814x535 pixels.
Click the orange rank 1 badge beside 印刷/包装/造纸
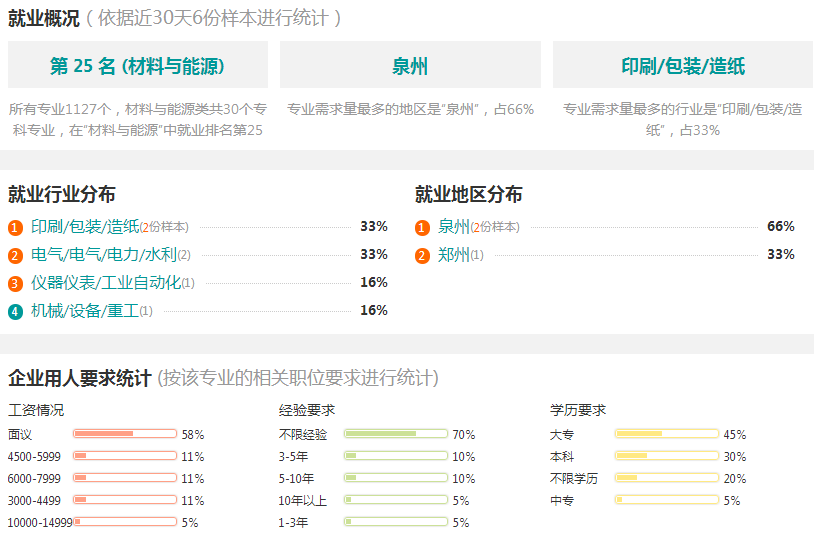click(x=15, y=227)
